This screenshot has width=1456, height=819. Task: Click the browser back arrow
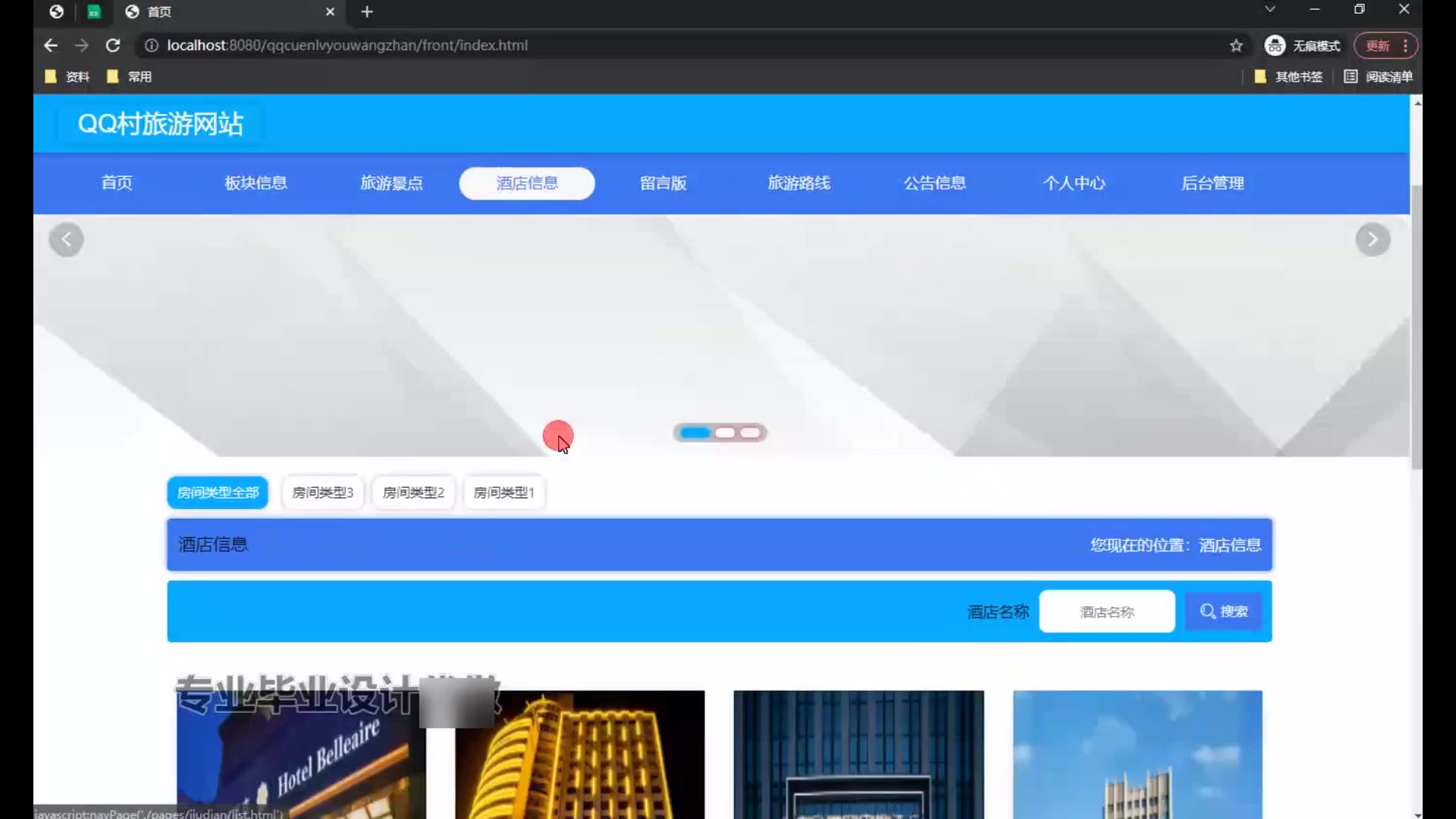51,45
